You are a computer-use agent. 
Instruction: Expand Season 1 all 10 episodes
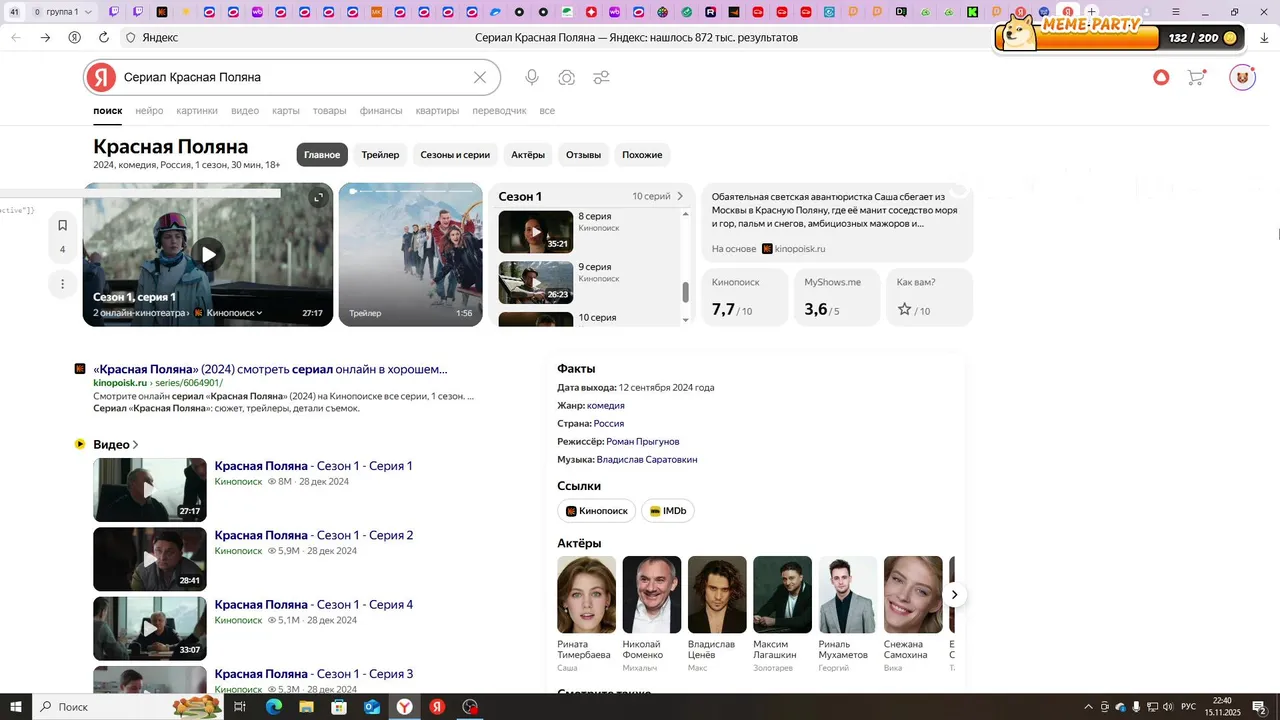pos(658,196)
